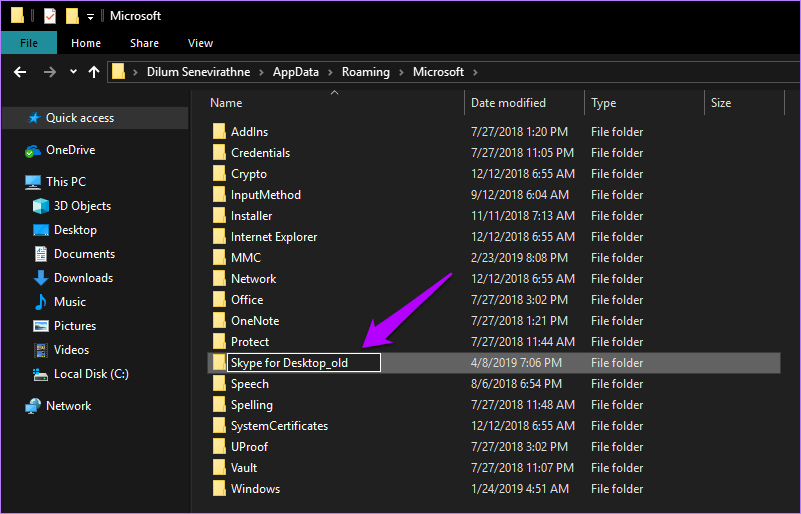
Task: Click the Credentials folder icon
Action: (219, 152)
